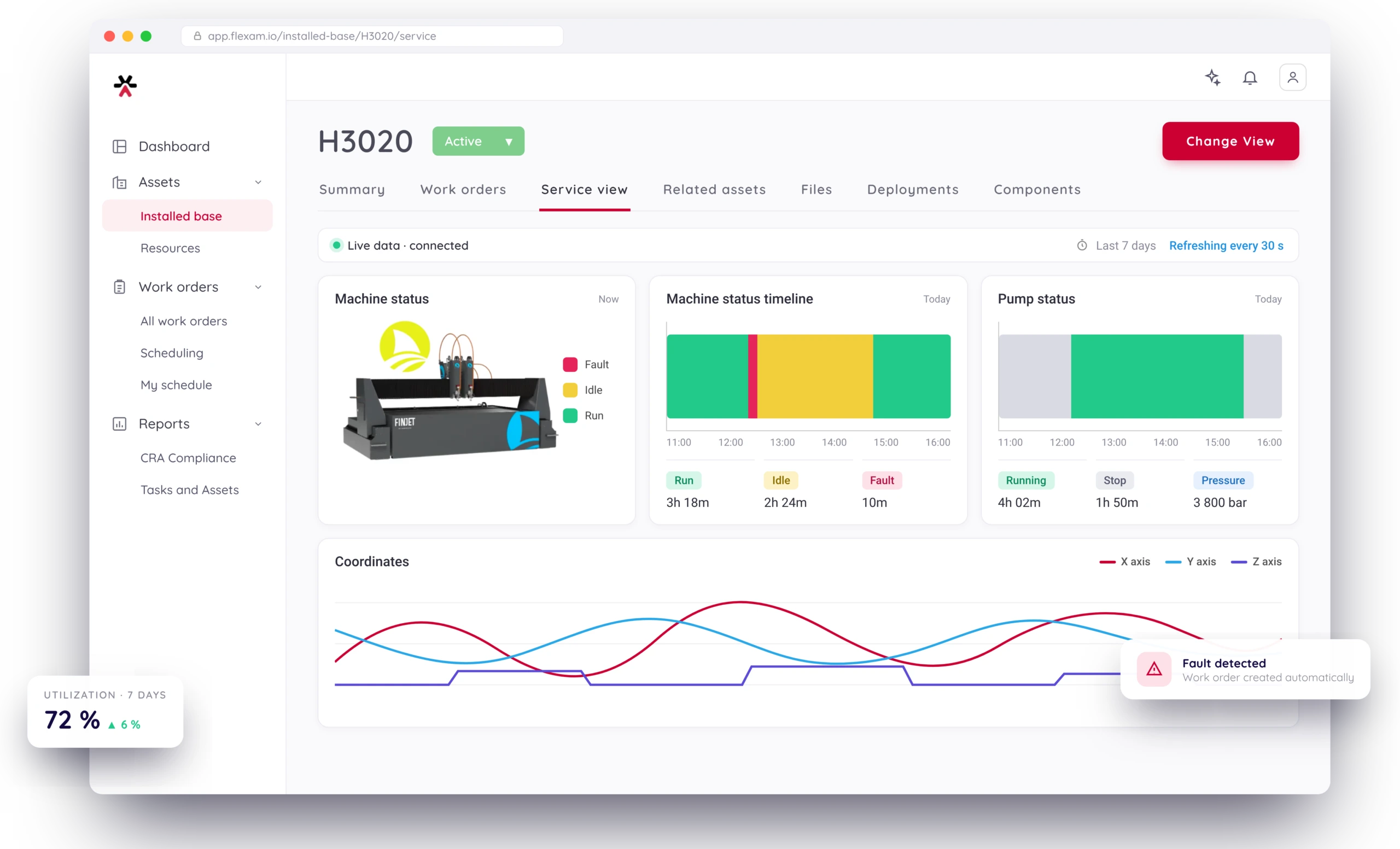Viewport: 1400px width, 849px height.
Task: Open the AI sparkle assistant icon
Action: pos(1212,77)
